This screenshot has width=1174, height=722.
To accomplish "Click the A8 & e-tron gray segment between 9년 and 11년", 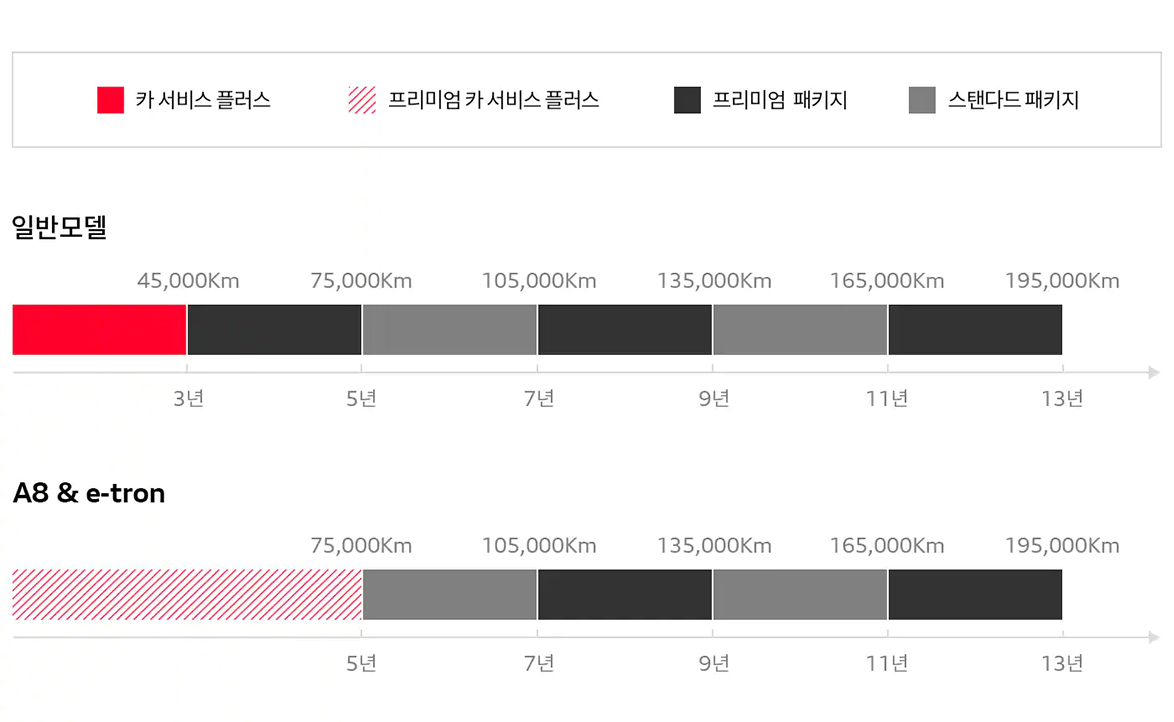I will tap(800, 595).
